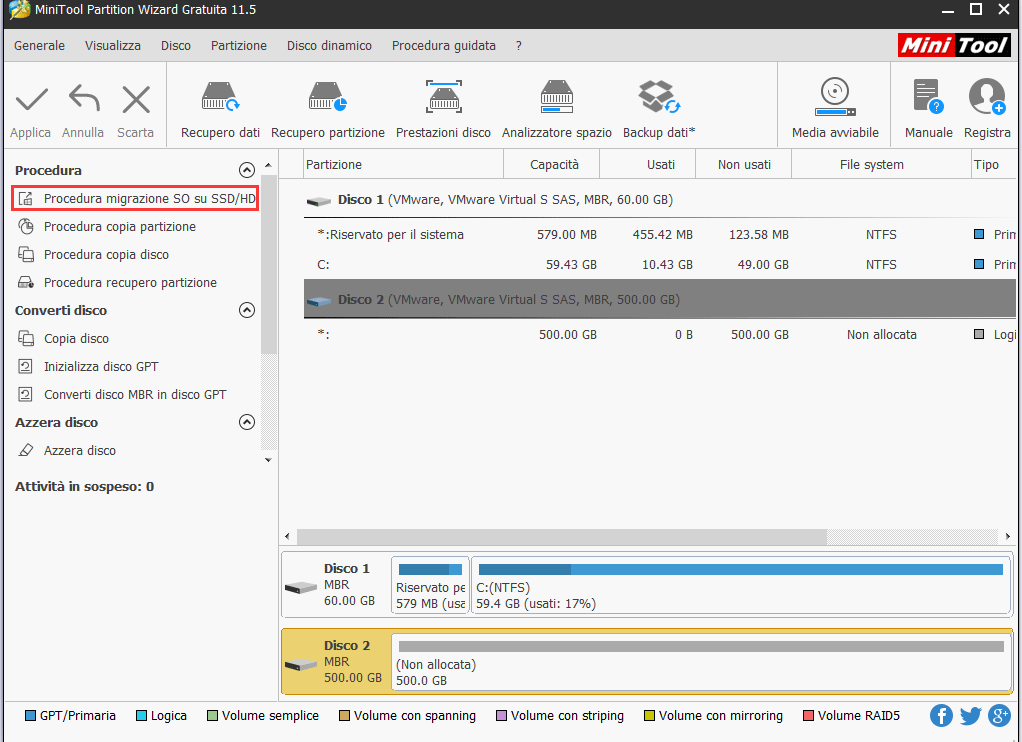Open the Partizione menu
Image resolution: width=1022 pixels, height=742 pixels.
pos(239,46)
